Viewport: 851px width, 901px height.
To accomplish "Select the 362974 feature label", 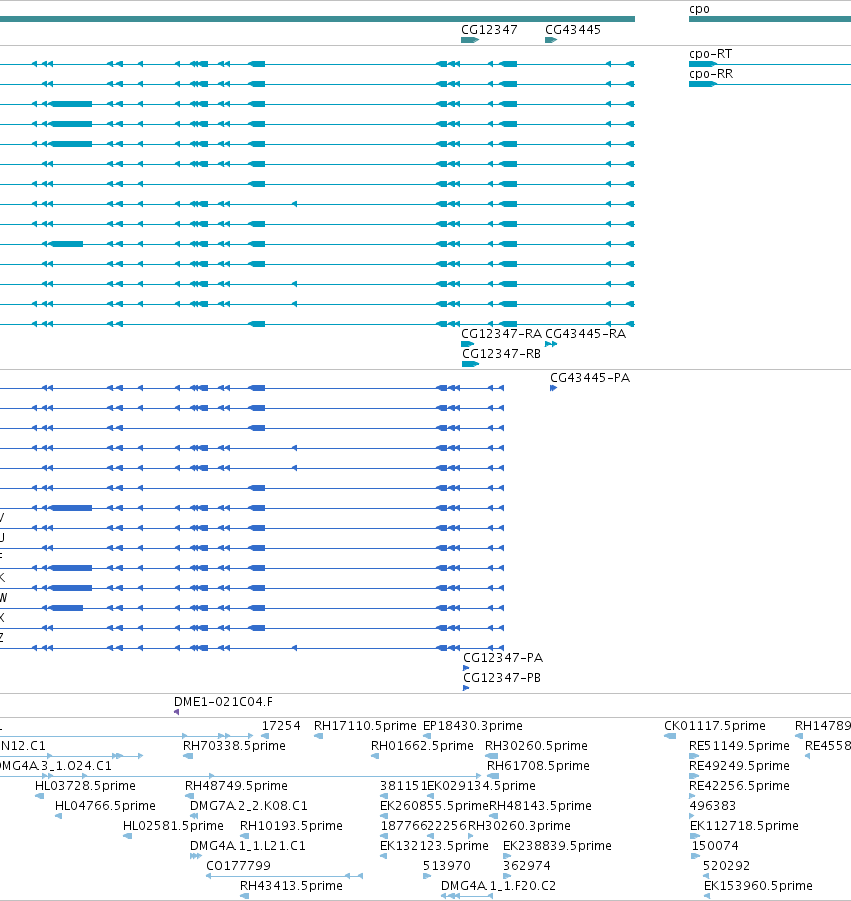I will pyautogui.click(x=526, y=866).
